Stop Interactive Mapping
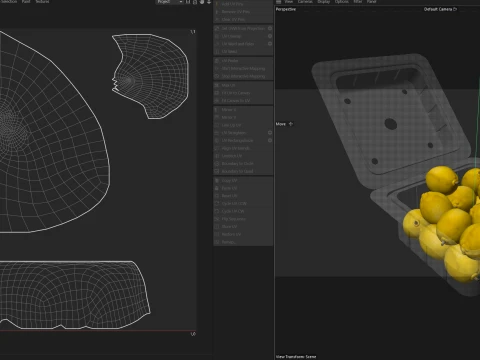 click(243, 76)
